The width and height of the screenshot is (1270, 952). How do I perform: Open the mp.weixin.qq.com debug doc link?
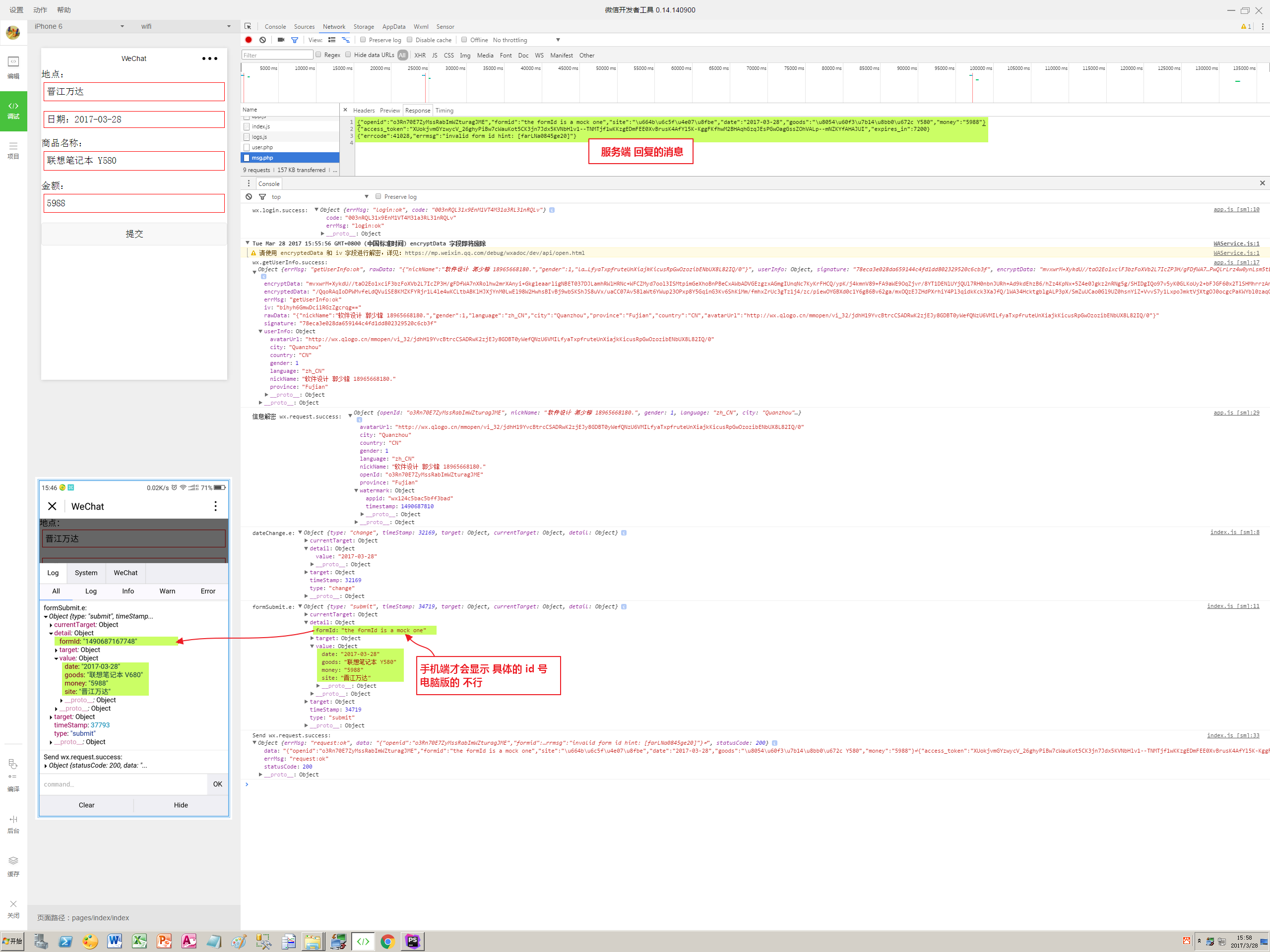coord(494,253)
